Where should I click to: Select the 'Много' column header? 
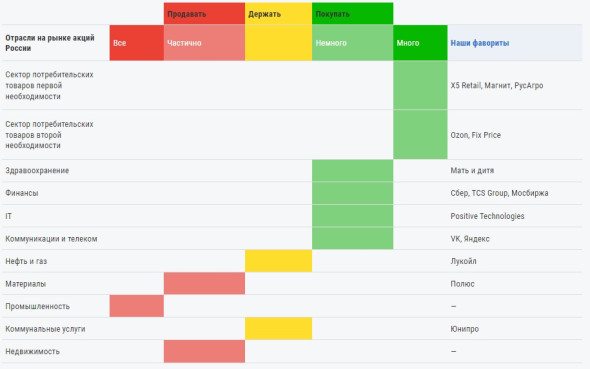[420, 43]
